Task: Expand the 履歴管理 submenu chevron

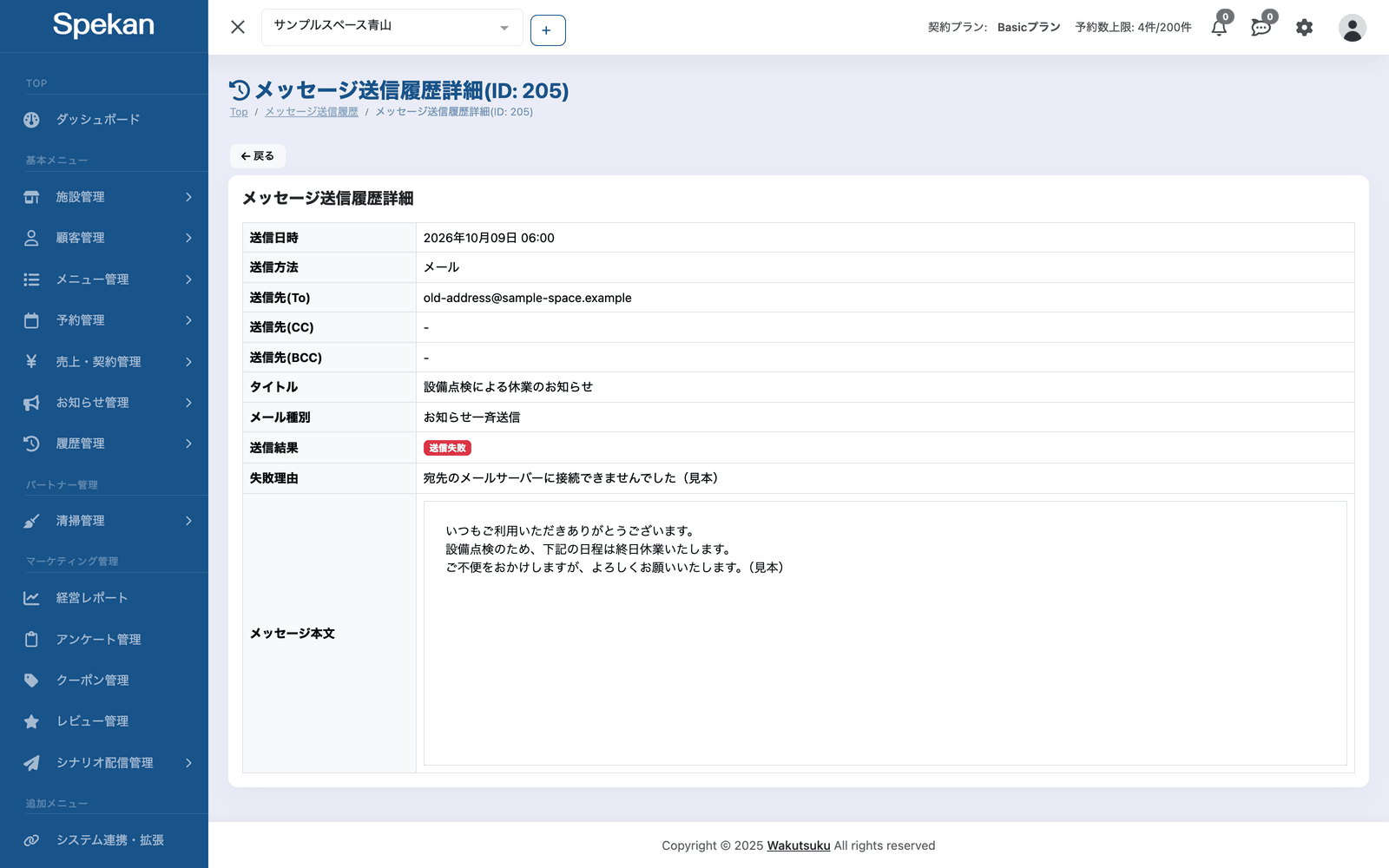Action: pos(188,444)
